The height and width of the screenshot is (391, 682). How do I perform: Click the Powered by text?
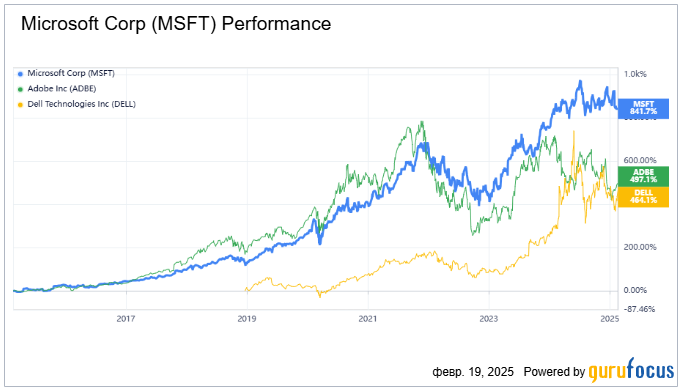[554, 372]
